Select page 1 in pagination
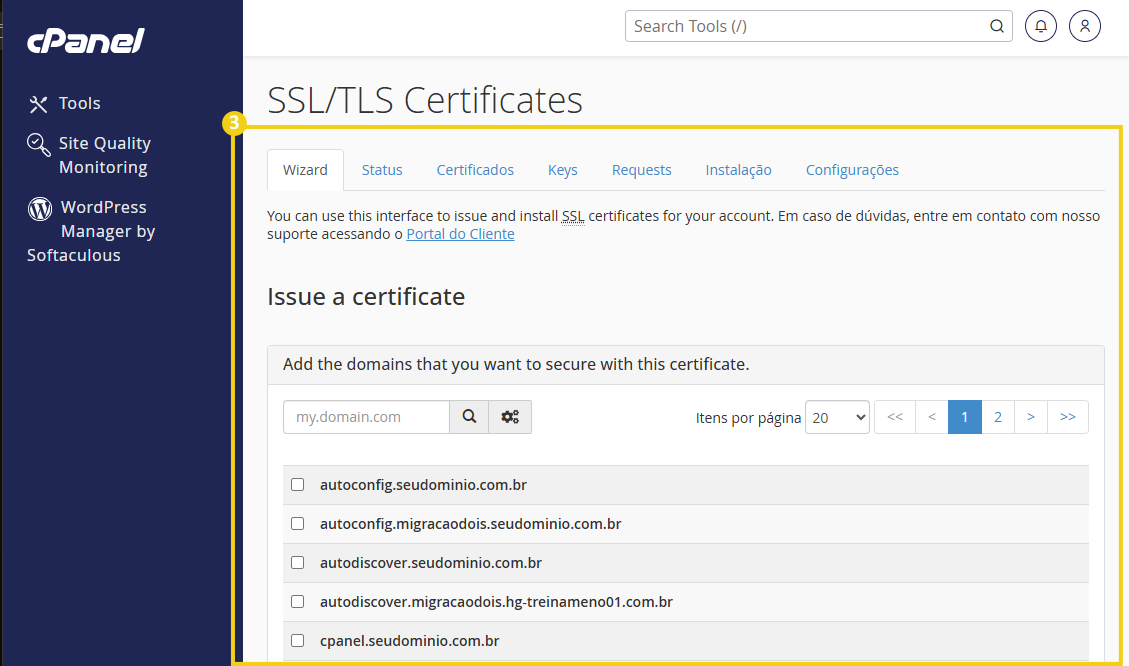Screen dimensions: 1129x666 pyautogui.click(x=965, y=417)
